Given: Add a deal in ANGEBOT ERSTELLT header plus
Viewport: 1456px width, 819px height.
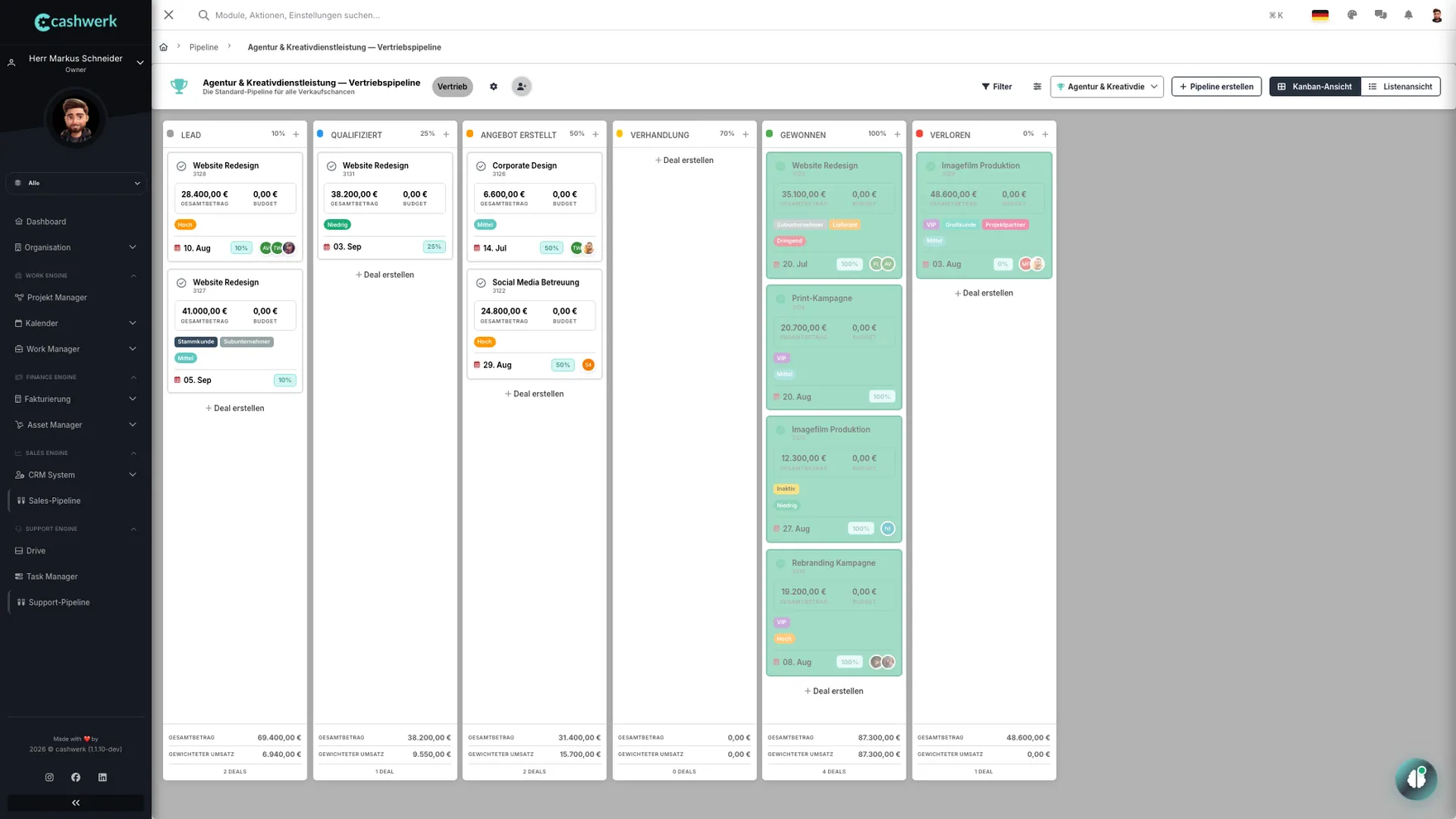Looking at the screenshot, I should click(596, 134).
